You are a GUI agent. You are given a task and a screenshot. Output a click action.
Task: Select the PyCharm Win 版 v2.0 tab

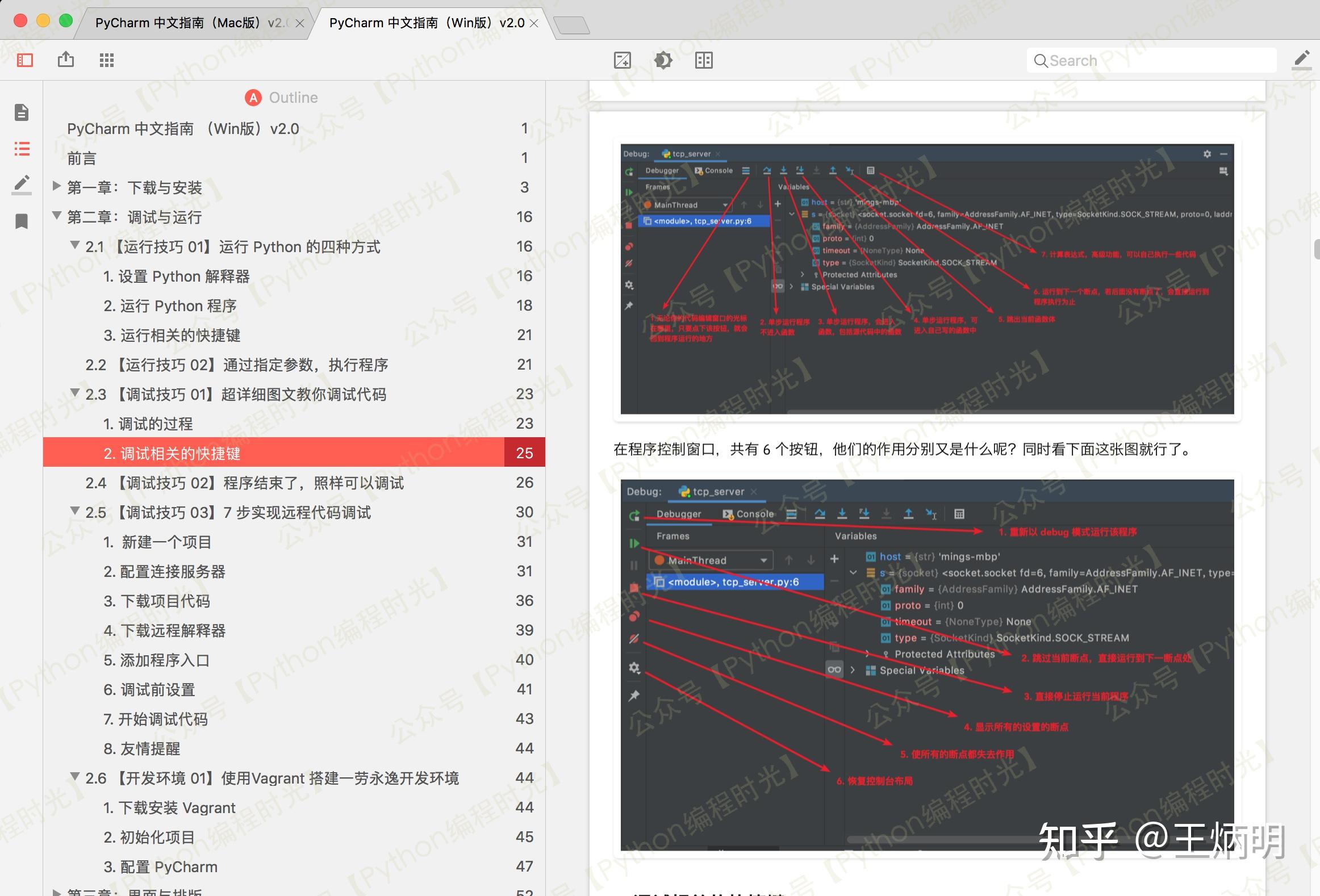[426, 23]
